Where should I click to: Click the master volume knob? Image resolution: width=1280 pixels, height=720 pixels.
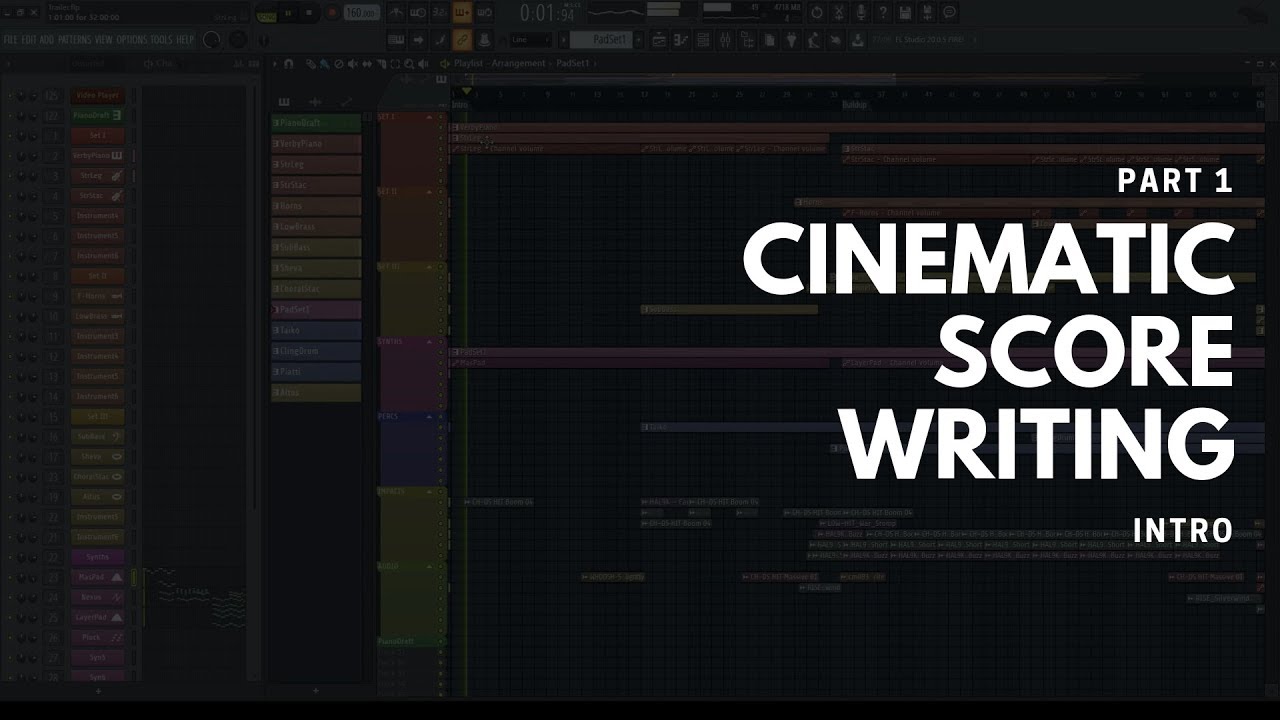click(x=211, y=40)
